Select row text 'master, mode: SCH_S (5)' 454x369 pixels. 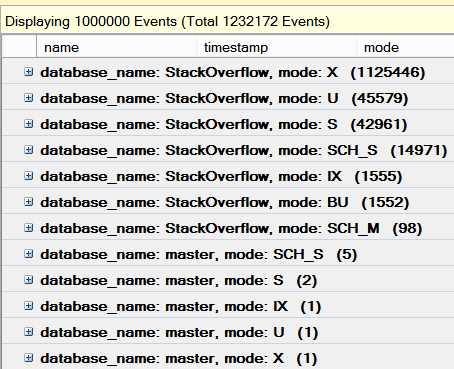pos(261,254)
